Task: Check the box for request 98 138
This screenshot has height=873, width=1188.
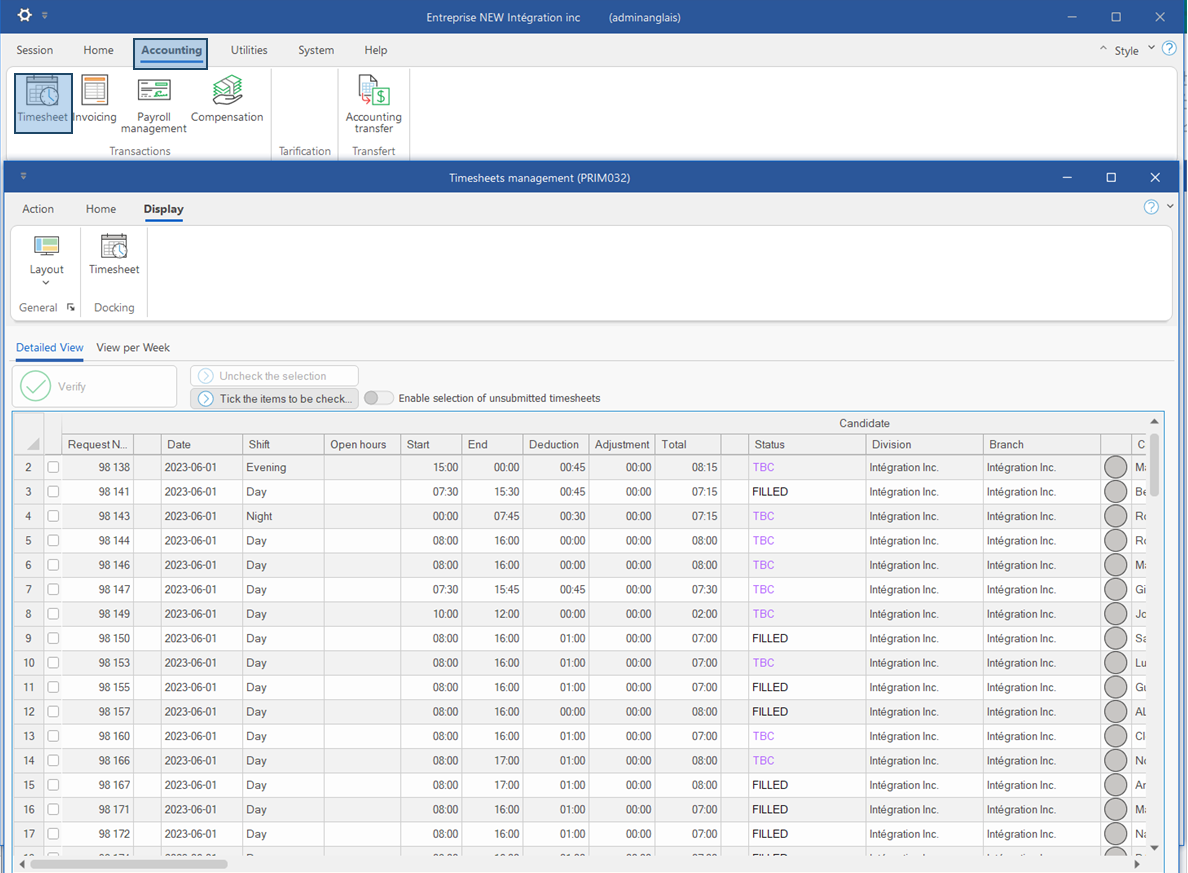Action: click(x=53, y=467)
